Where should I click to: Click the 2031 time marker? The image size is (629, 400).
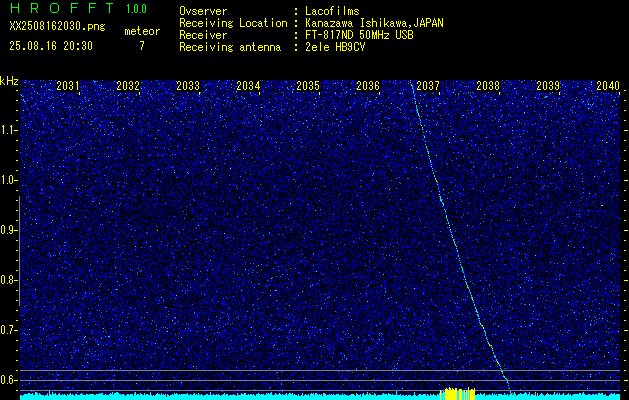[x=68, y=86]
